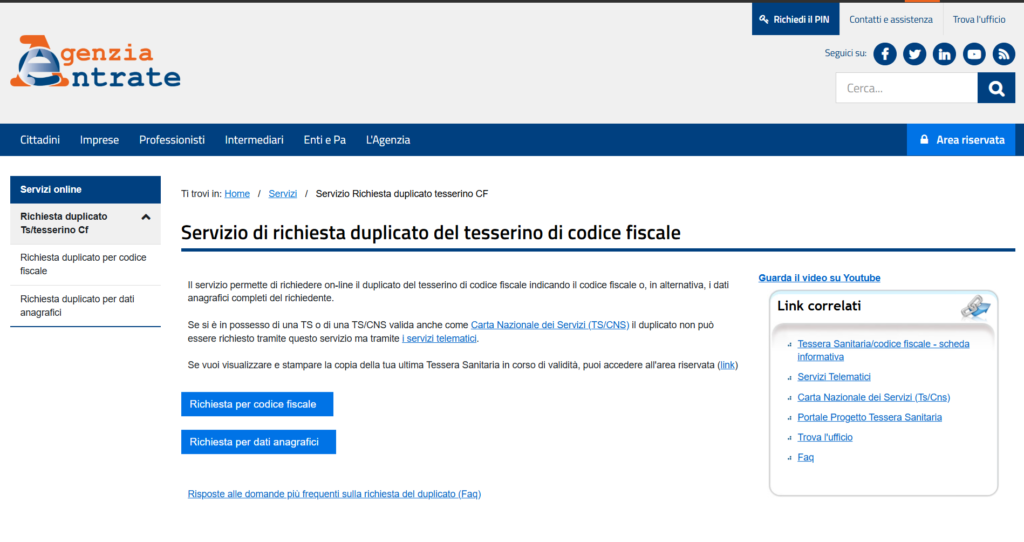Open the Agenzia Entrate YouTube channel

coord(974,54)
